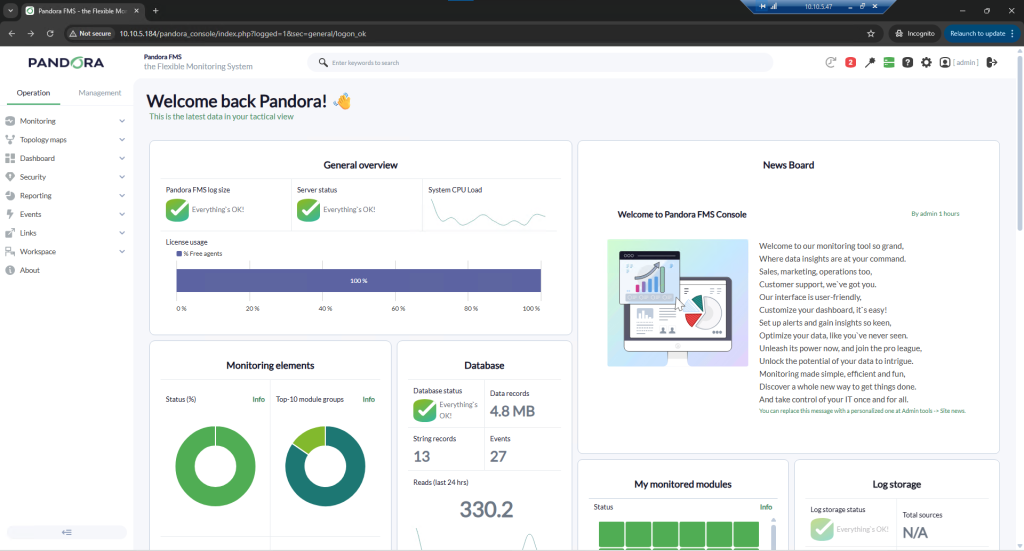This screenshot has width=1024, height=551.
Task: Open a new browser tab
Action: [x=155, y=10]
